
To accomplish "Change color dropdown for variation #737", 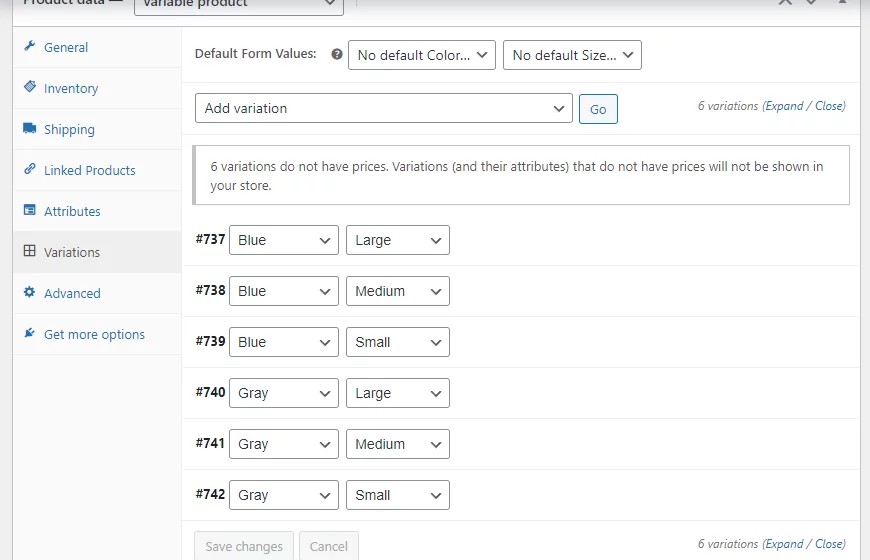I will [284, 240].
